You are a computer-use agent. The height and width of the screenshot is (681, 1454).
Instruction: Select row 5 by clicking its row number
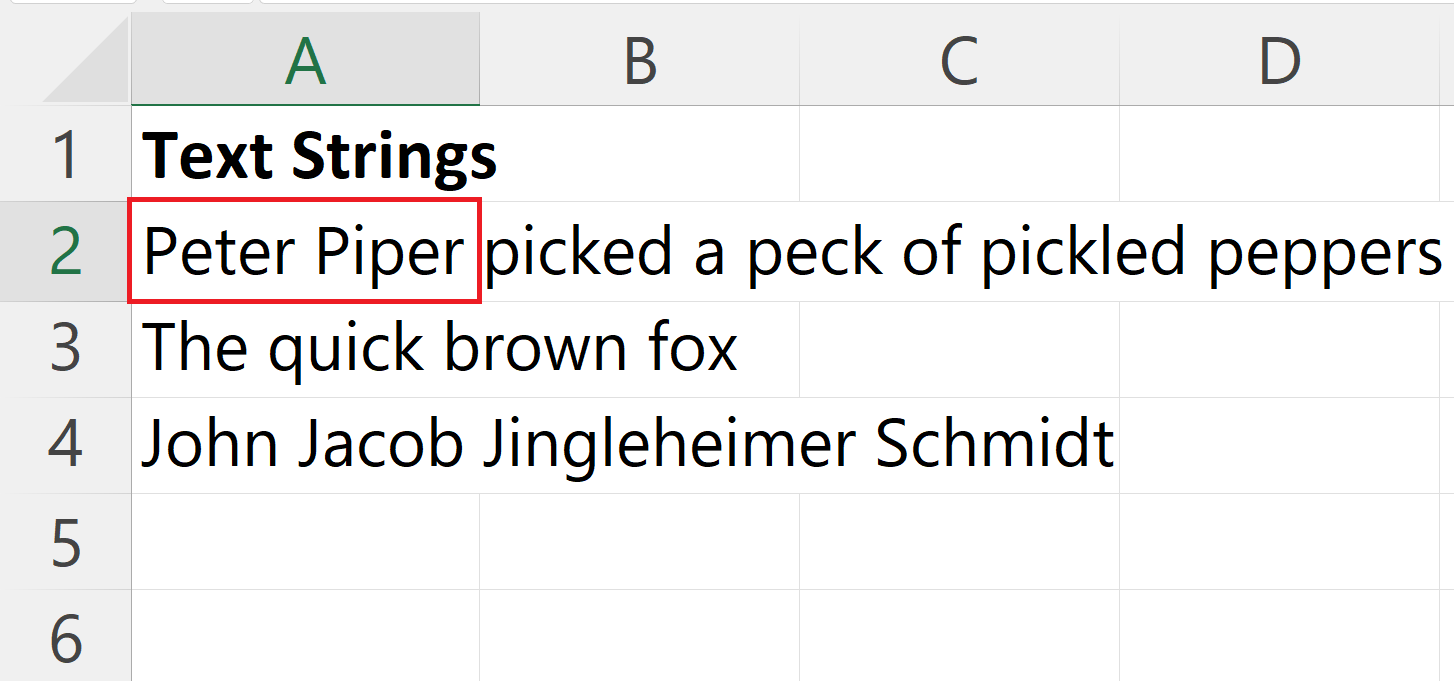pos(65,538)
